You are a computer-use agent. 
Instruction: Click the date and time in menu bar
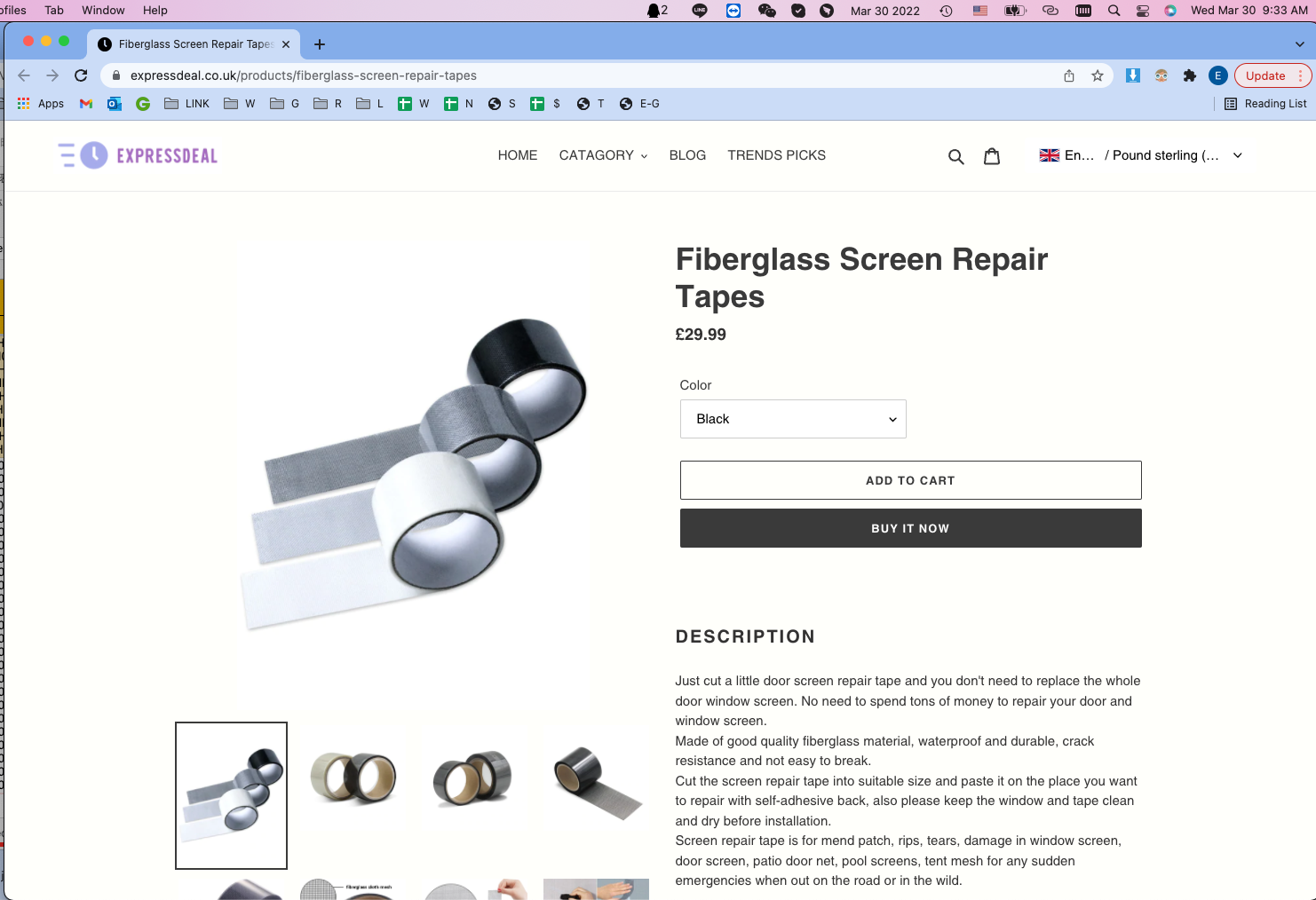pyautogui.click(x=1249, y=11)
